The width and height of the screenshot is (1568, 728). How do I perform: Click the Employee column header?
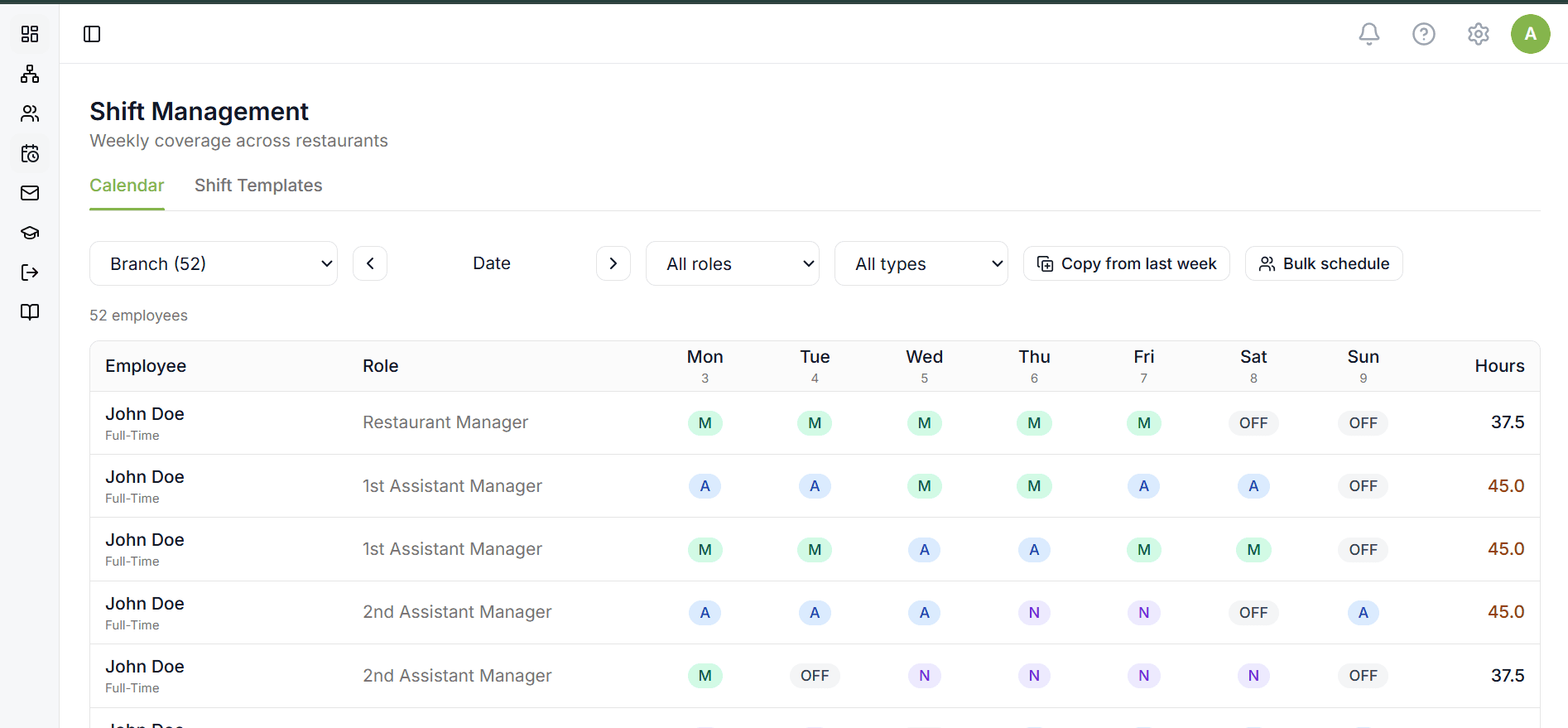(146, 366)
